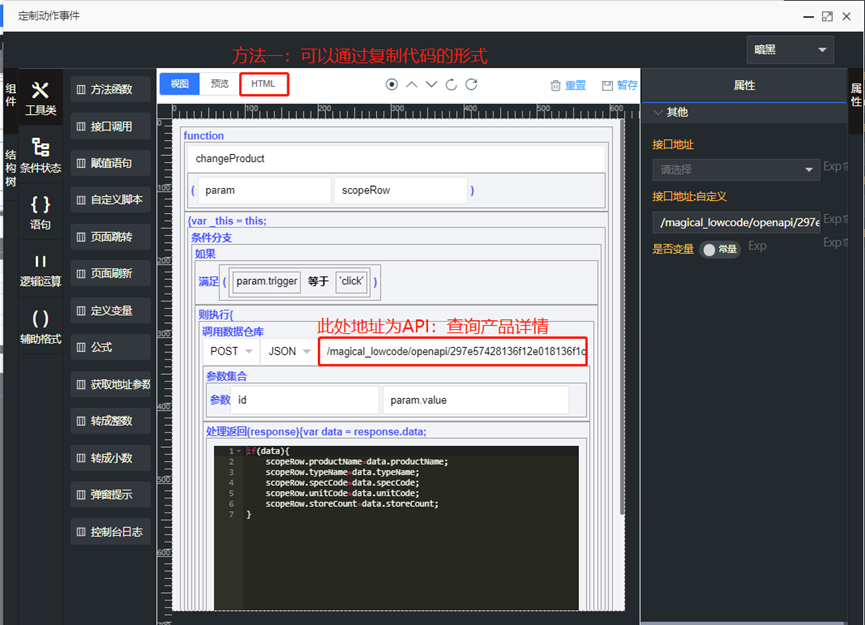This screenshot has height=625, width=865.
Task: Select the 赋值语句 component
Action: 111,163
